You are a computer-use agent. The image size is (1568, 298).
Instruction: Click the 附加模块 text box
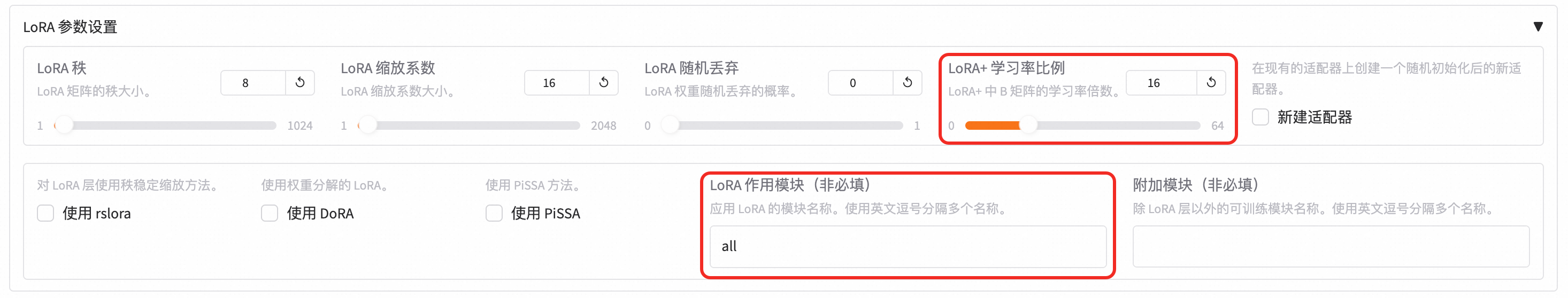pyautogui.click(x=1331, y=246)
